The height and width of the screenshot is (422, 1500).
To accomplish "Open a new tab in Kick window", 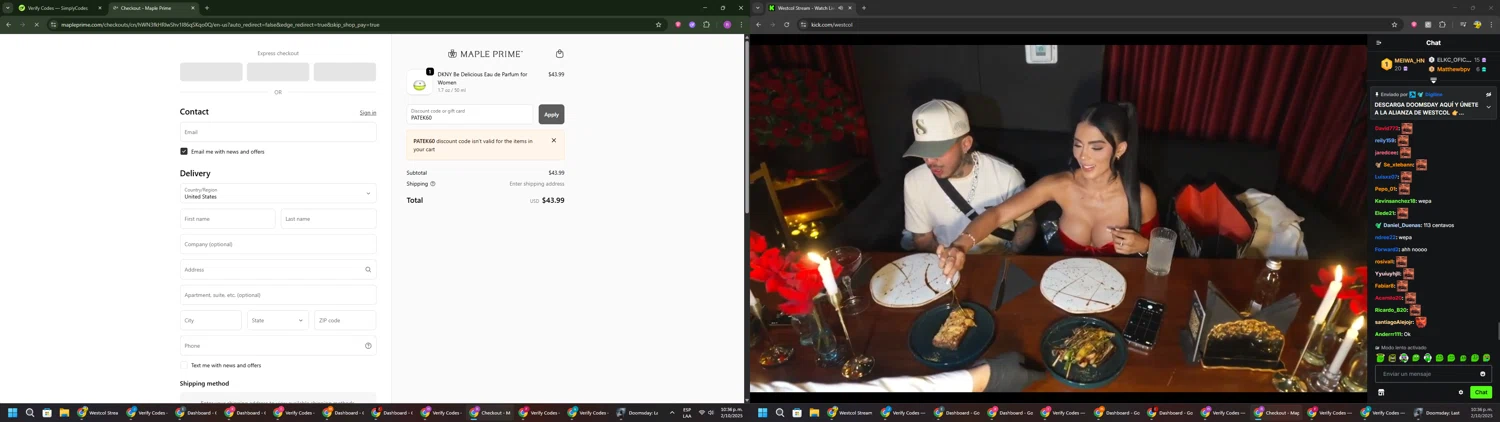I will click(864, 8).
